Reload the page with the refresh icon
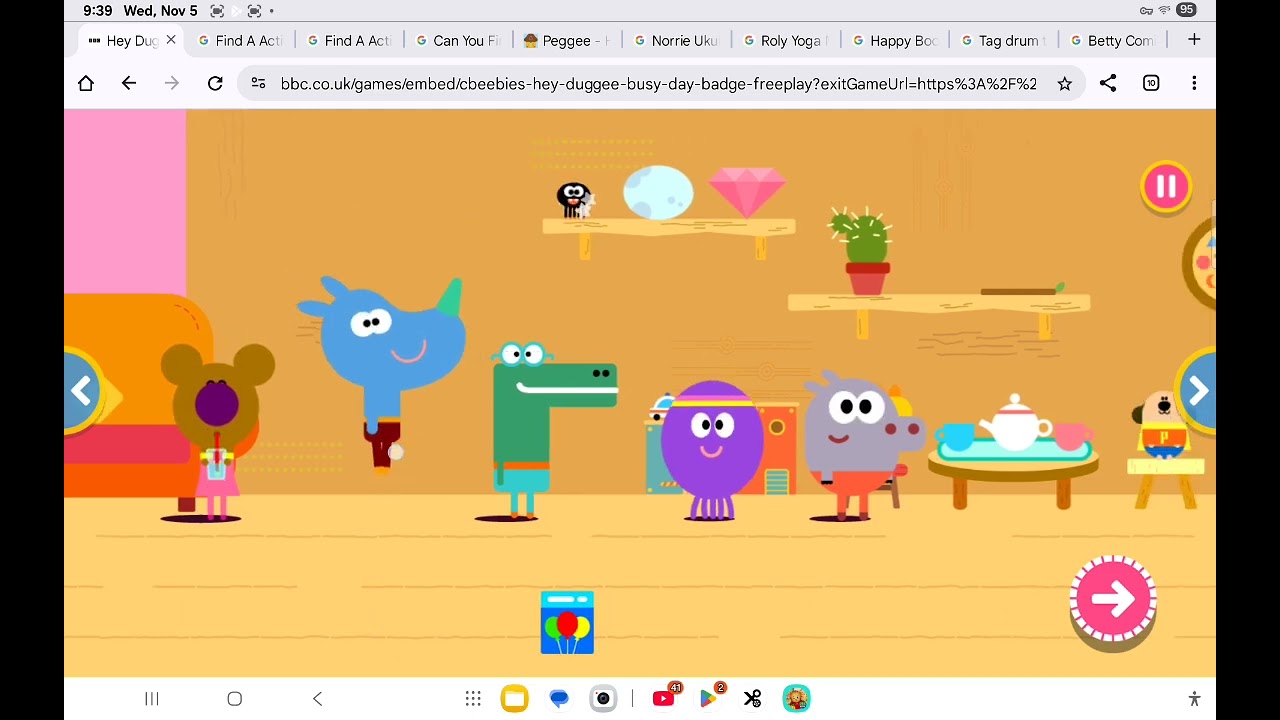Image resolution: width=1280 pixels, height=720 pixels. point(215,84)
